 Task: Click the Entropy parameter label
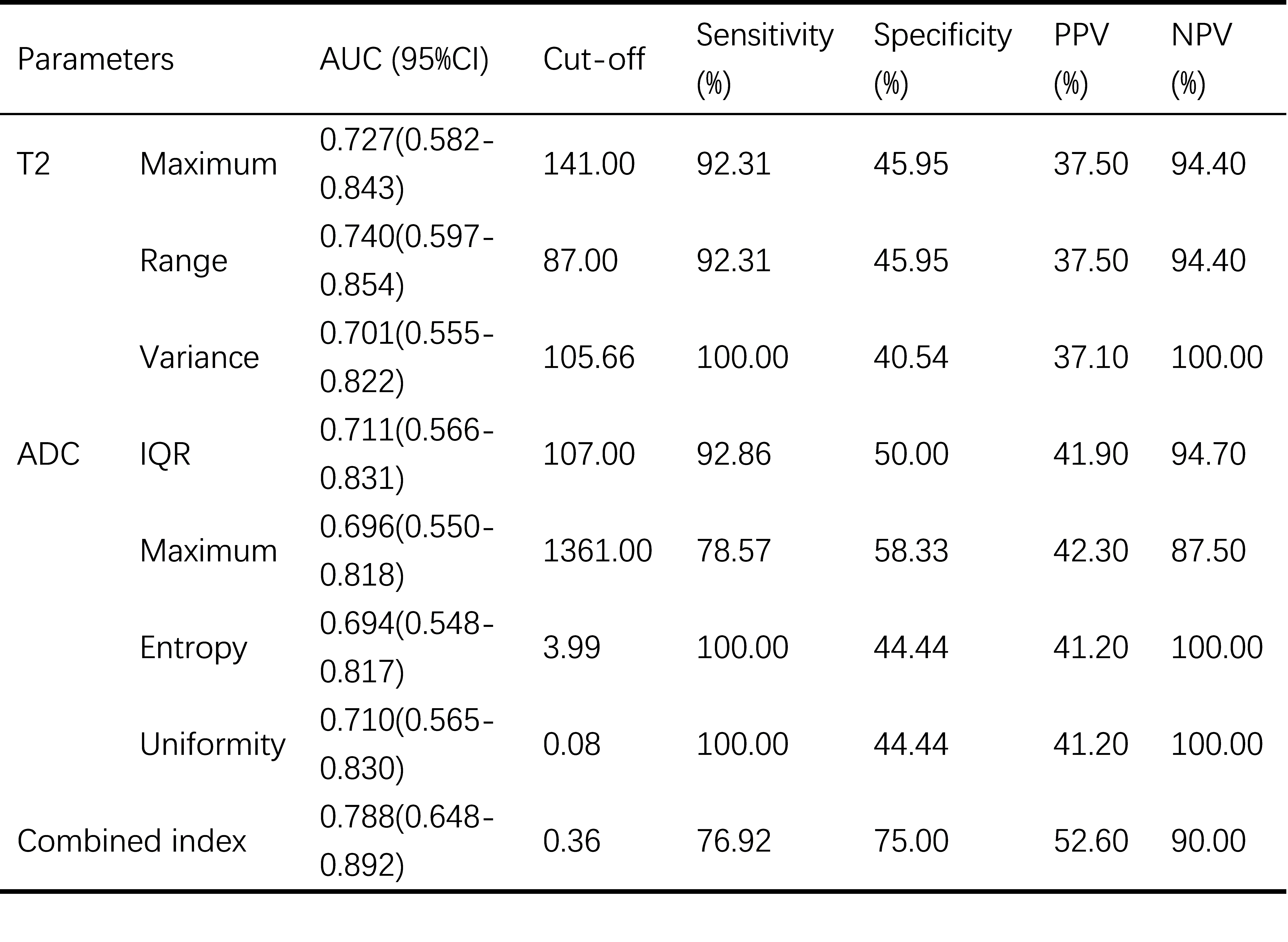point(193,648)
